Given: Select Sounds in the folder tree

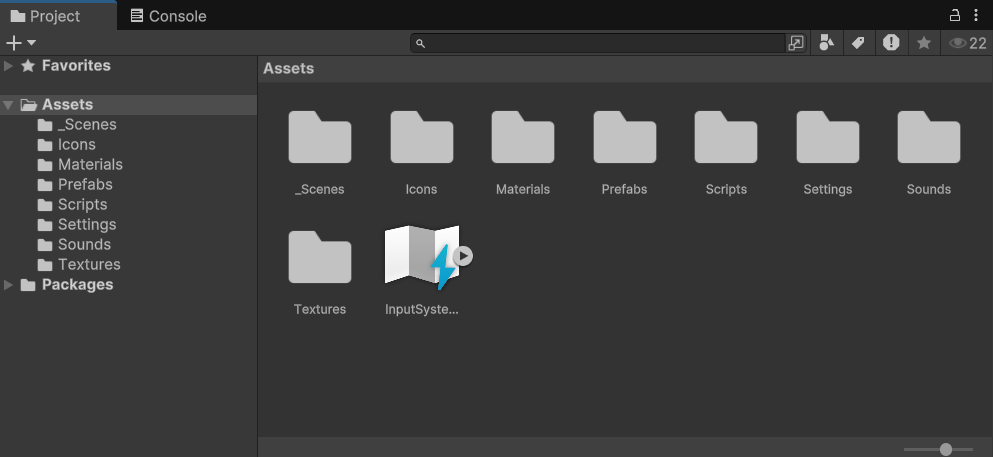Looking at the screenshot, I should [x=84, y=244].
